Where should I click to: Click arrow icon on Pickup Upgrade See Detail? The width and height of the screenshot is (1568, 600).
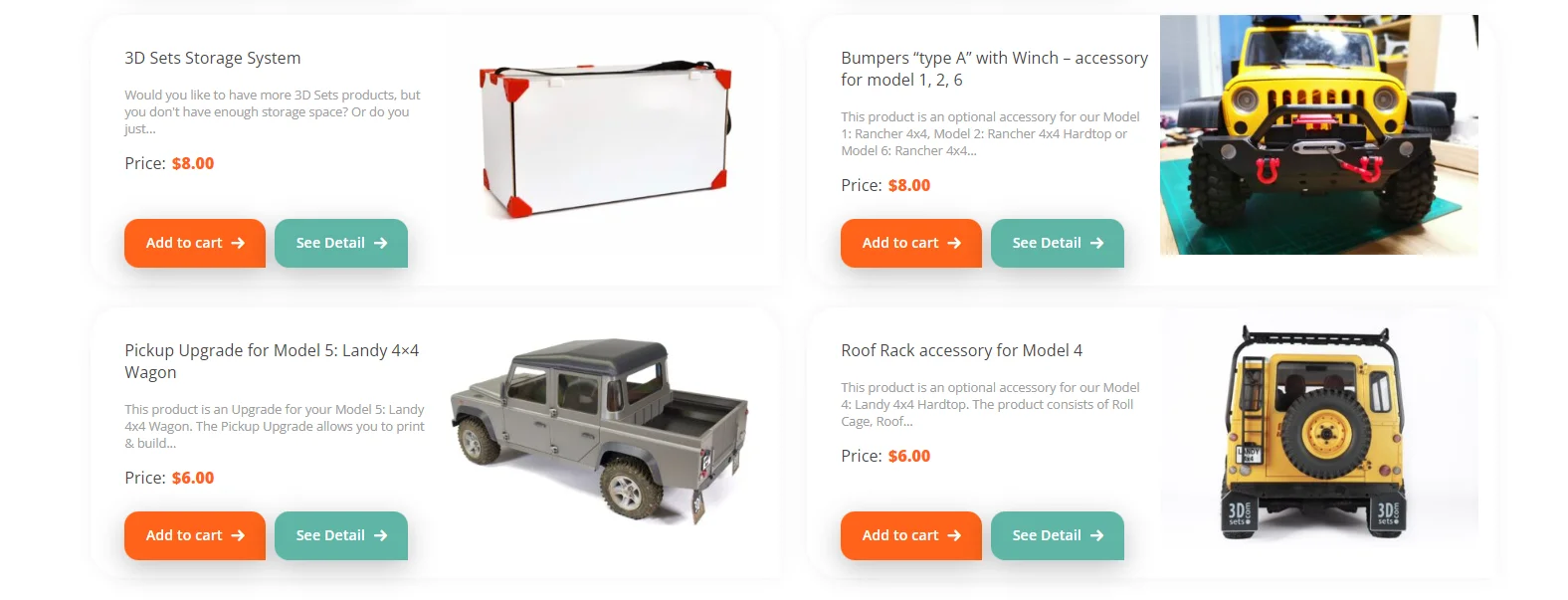point(381,535)
